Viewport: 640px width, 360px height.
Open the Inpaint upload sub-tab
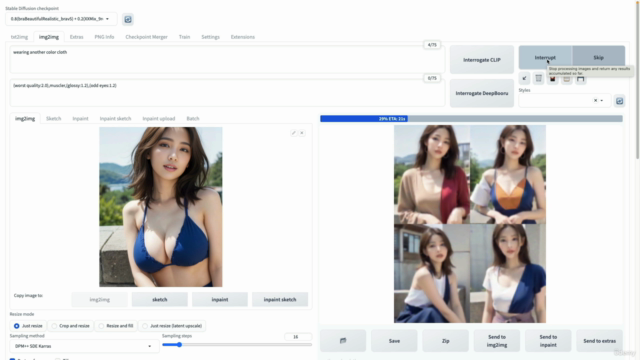(159, 118)
